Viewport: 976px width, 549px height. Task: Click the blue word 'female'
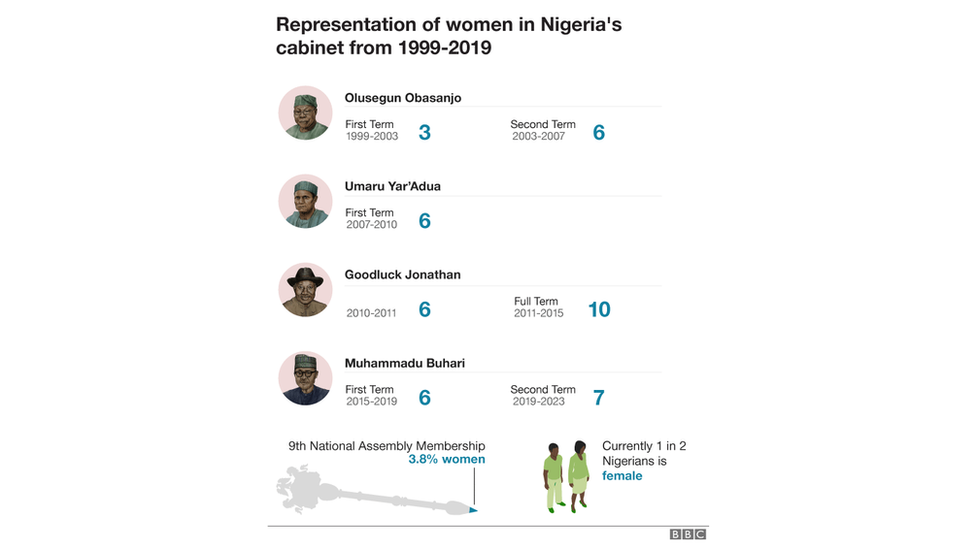(x=622, y=476)
